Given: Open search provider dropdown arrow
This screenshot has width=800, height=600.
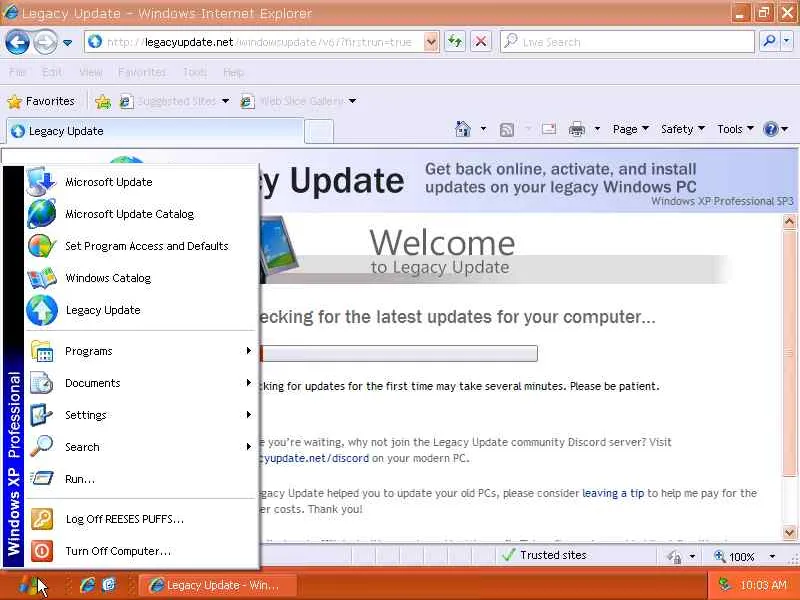Looking at the screenshot, I should pyautogui.click(x=786, y=42).
